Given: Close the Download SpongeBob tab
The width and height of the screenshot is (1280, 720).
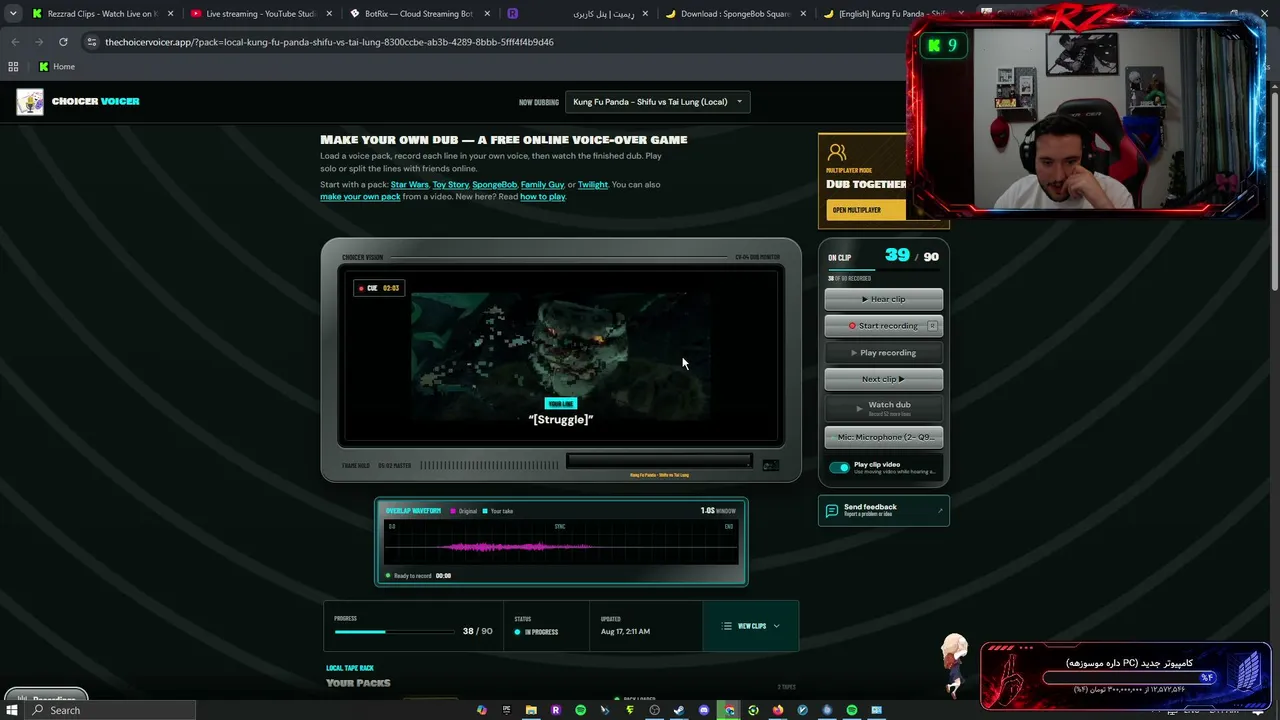Looking at the screenshot, I should point(803,14).
